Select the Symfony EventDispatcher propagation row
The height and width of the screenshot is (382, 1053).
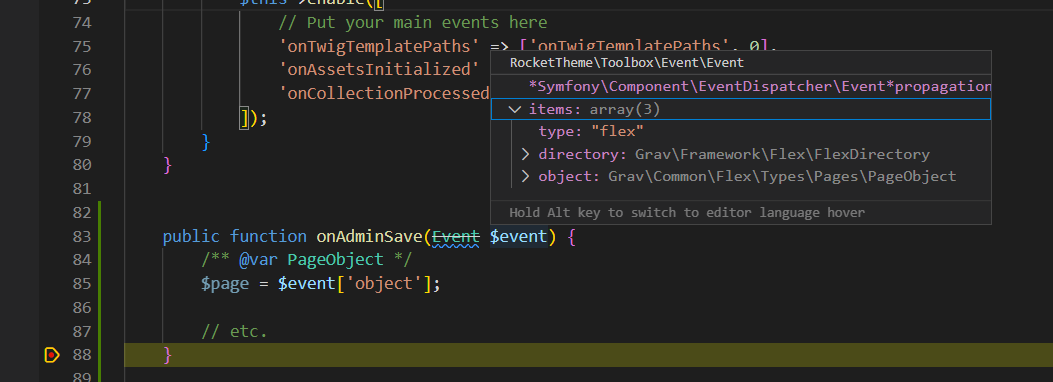[x=741, y=87]
